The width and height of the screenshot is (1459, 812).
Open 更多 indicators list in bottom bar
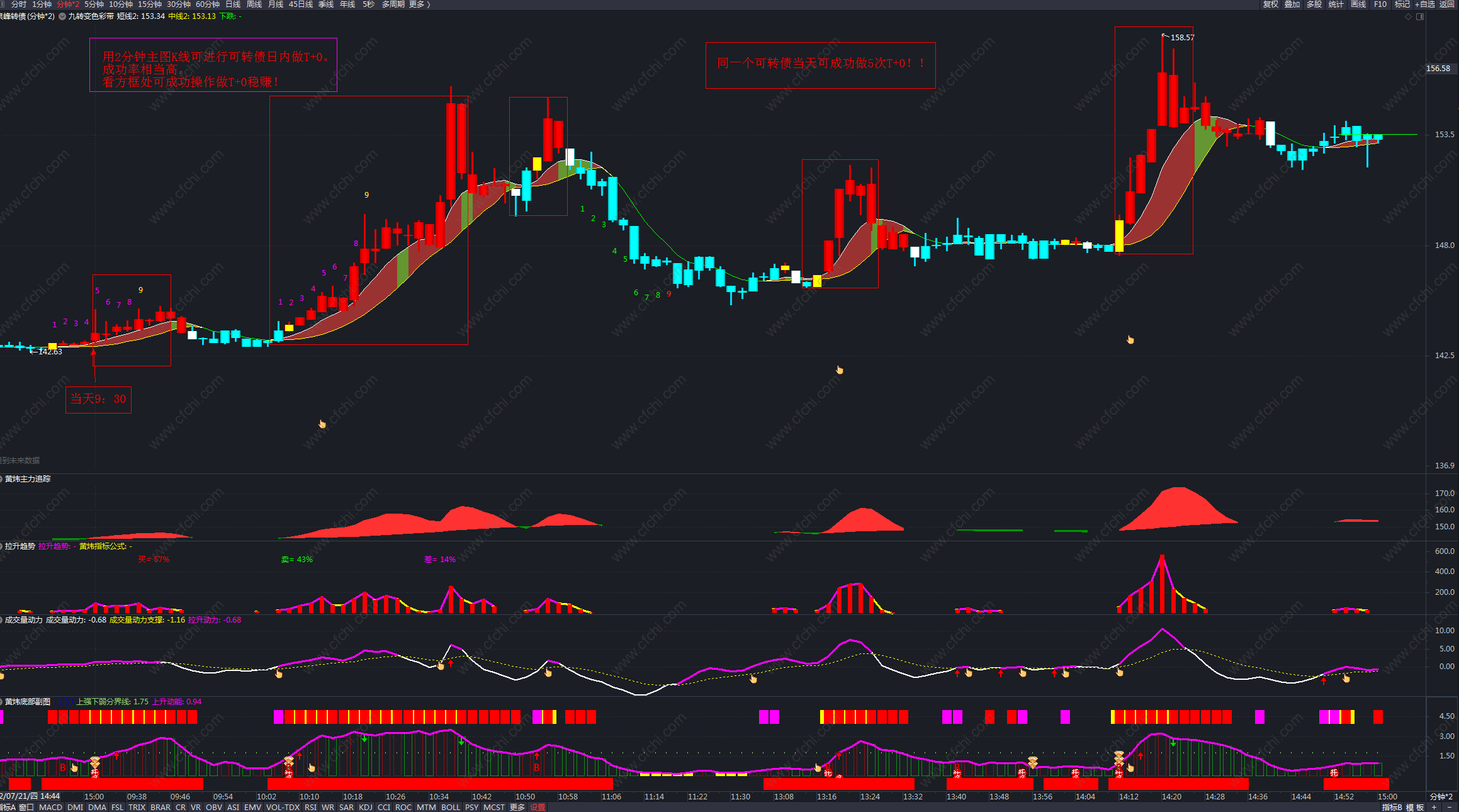(x=517, y=807)
